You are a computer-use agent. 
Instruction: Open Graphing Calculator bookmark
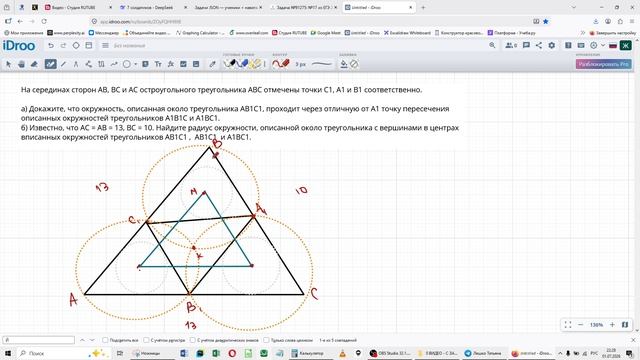tap(200, 33)
